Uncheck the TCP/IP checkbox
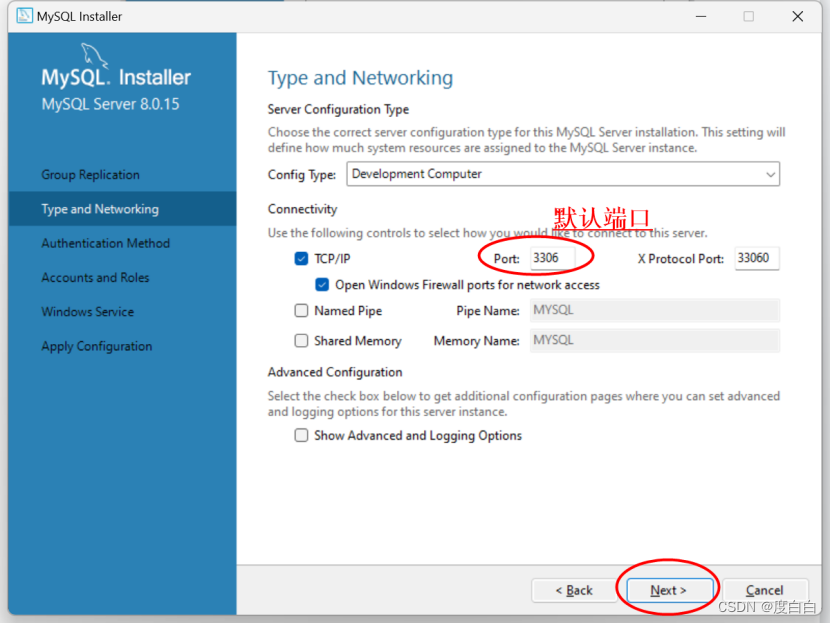This screenshot has height=623, width=831. [301, 259]
